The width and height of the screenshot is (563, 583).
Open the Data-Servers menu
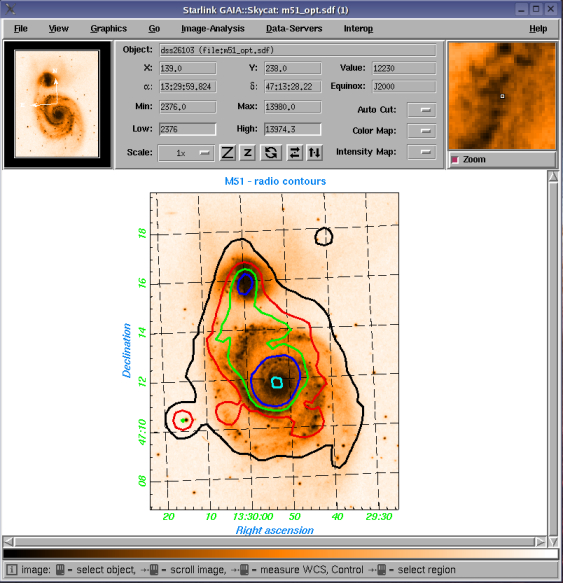click(294, 29)
